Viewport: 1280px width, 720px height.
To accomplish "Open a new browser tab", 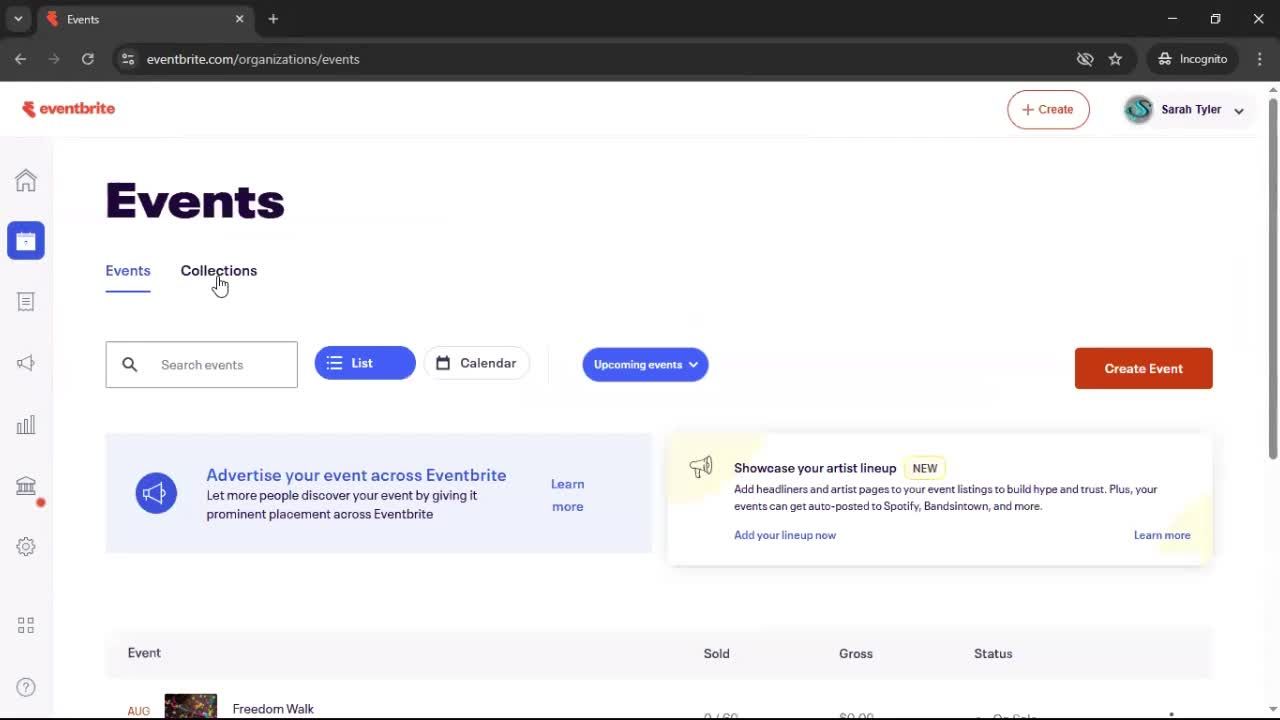I will point(273,19).
